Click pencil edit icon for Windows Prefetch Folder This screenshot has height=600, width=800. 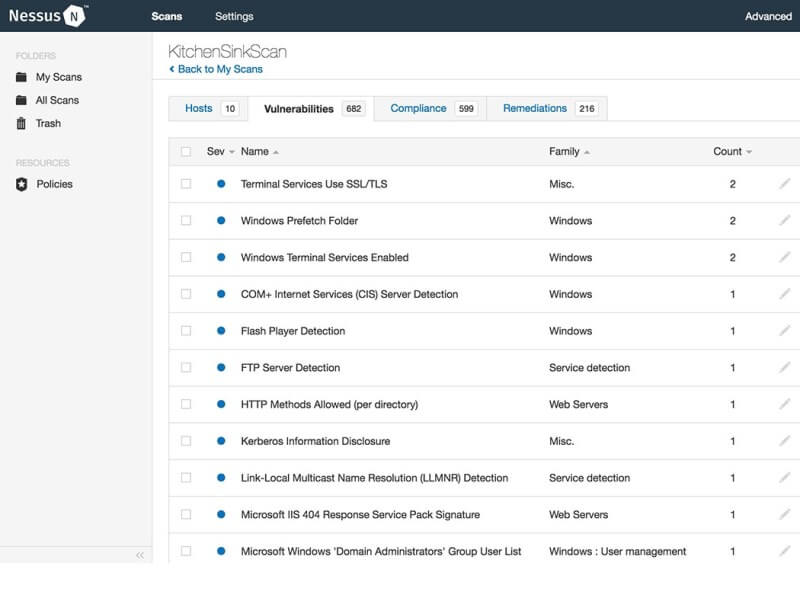click(785, 220)
